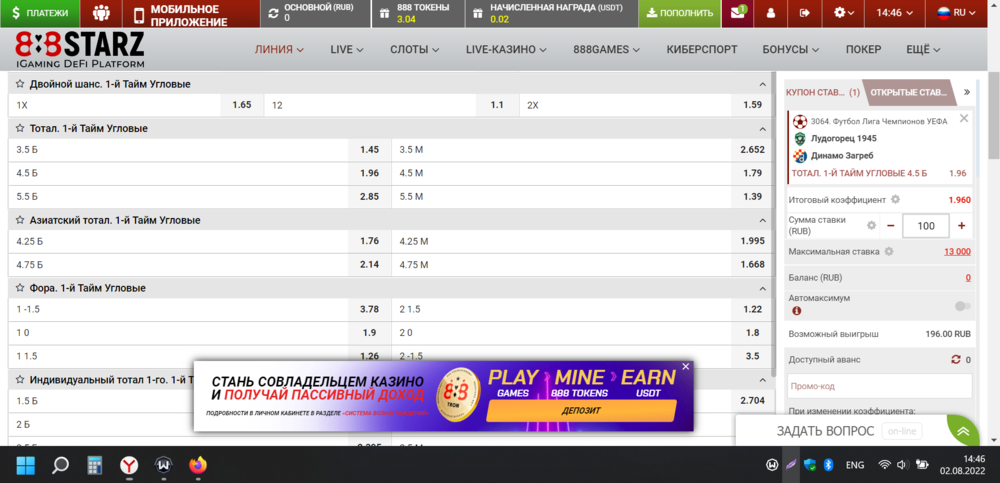Screen dimensions: 1000x483
Task: Select 4.5 Б odds 1.96
Action: pos(369,173)
